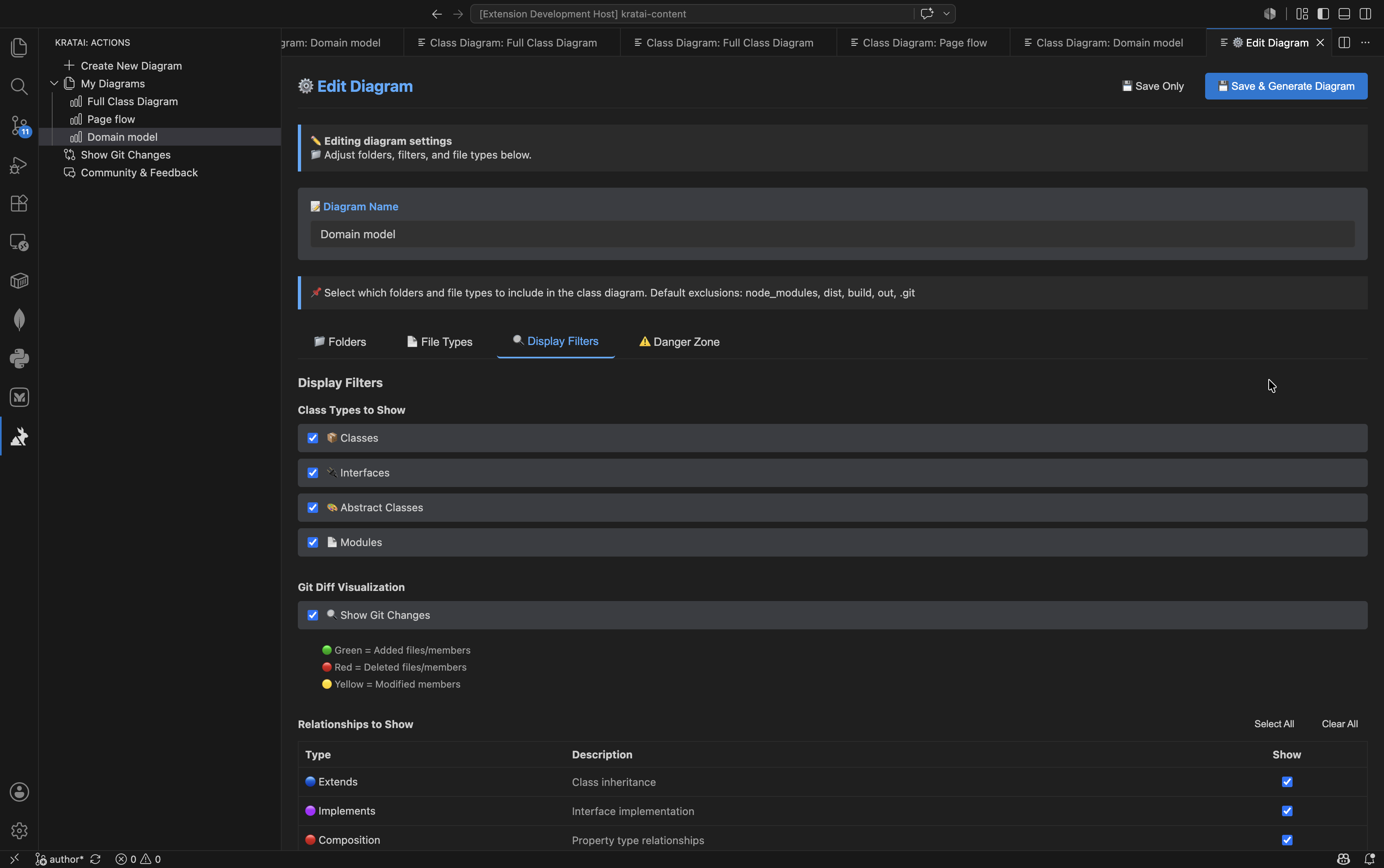Viewport: 1384px width, 868px height.
Task: Switch to the File Types tab
Action: tap(439, 341)
